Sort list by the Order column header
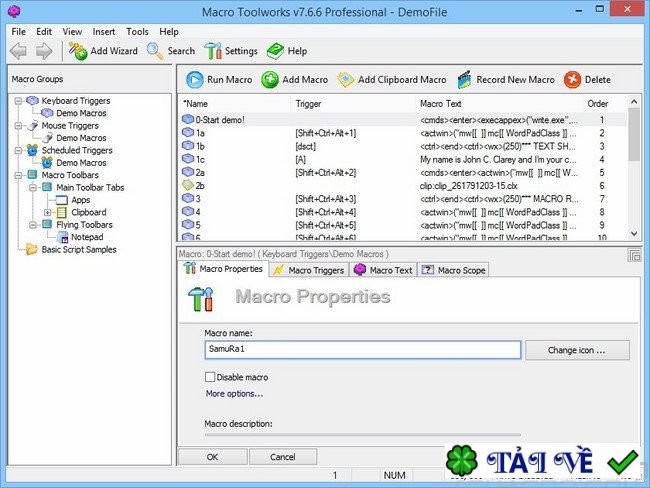The width and height of the screenshot is (650, 488). point(604,104)
